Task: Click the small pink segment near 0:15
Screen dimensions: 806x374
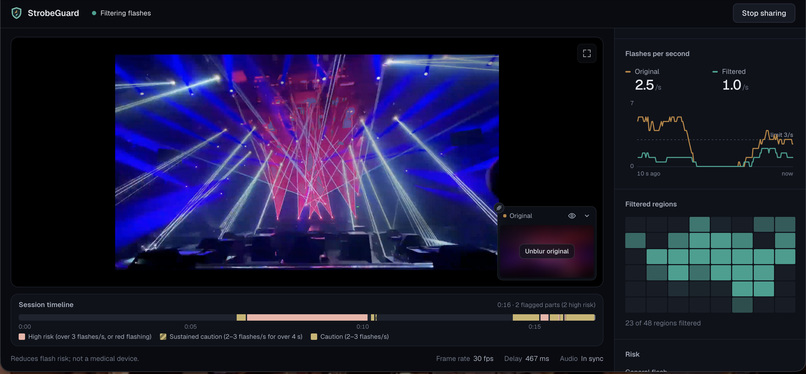Action: (x=544, y=317)
